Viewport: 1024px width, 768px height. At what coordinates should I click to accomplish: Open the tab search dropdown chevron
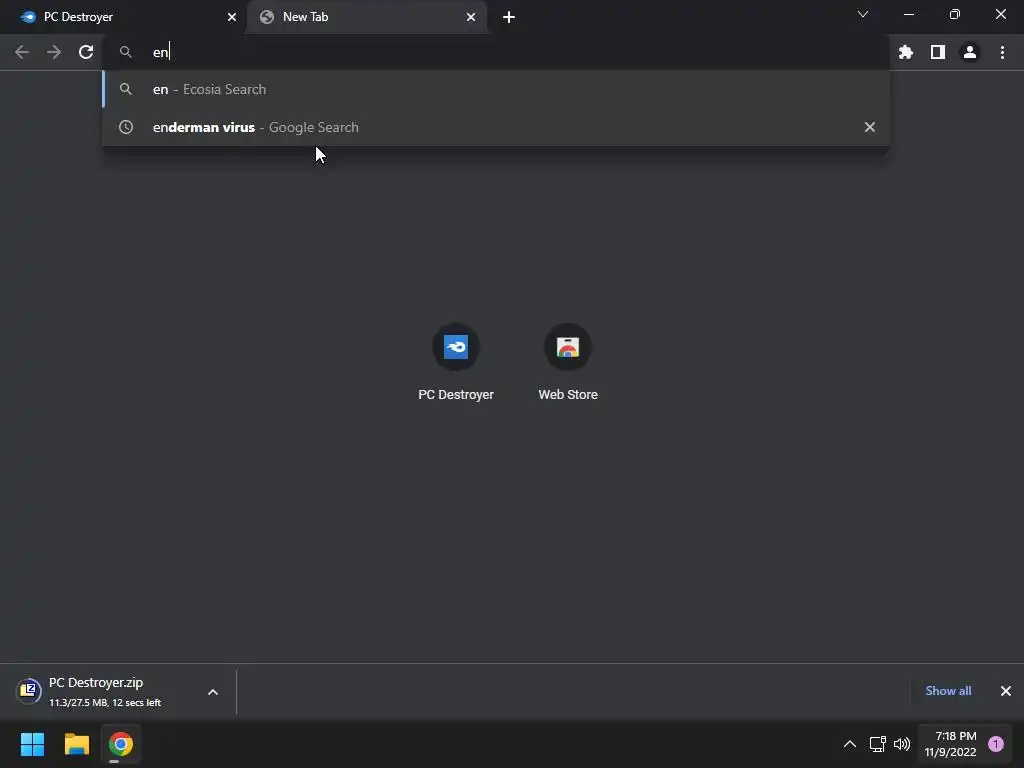pos(863,14)
